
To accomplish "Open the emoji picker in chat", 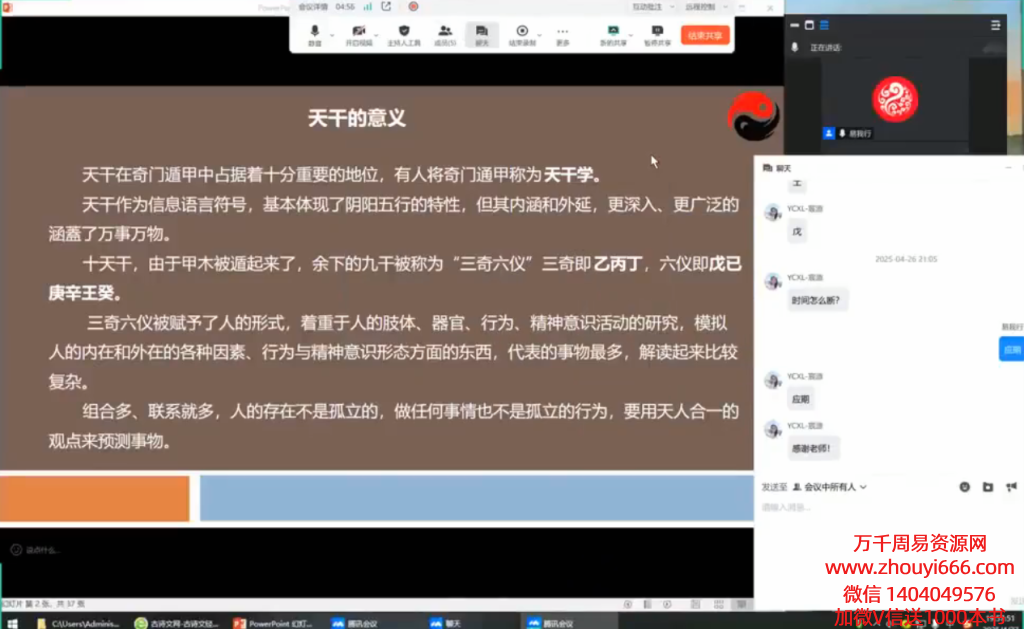I will 965,487.
